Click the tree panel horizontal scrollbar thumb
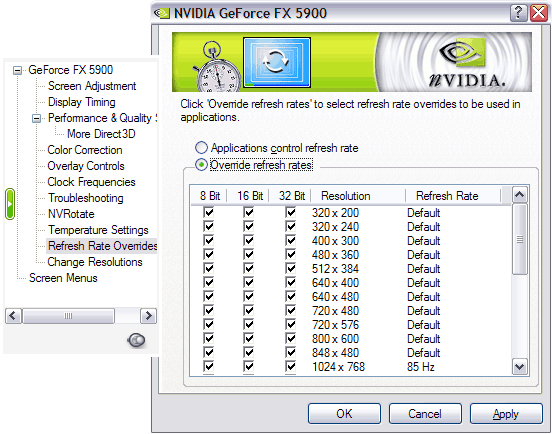 (x=69, y=316)
